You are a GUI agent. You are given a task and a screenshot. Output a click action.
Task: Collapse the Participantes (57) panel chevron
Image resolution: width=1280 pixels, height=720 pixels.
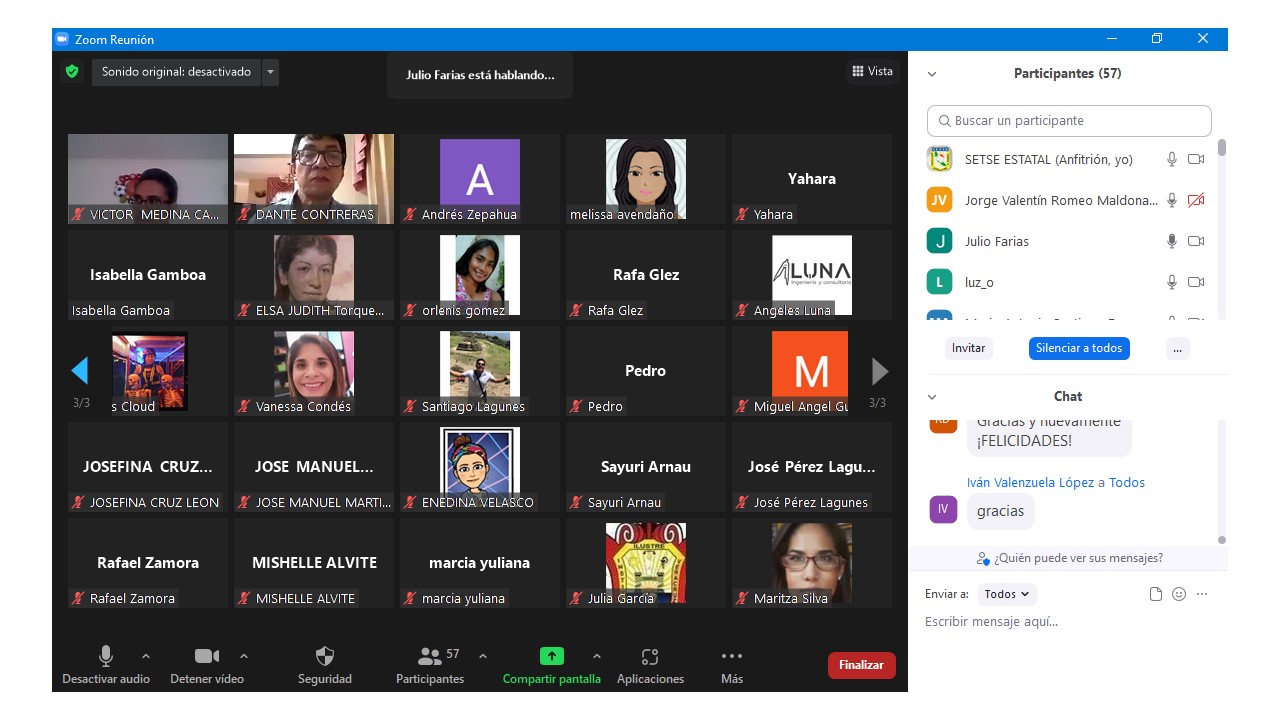(x=932, y=74)
